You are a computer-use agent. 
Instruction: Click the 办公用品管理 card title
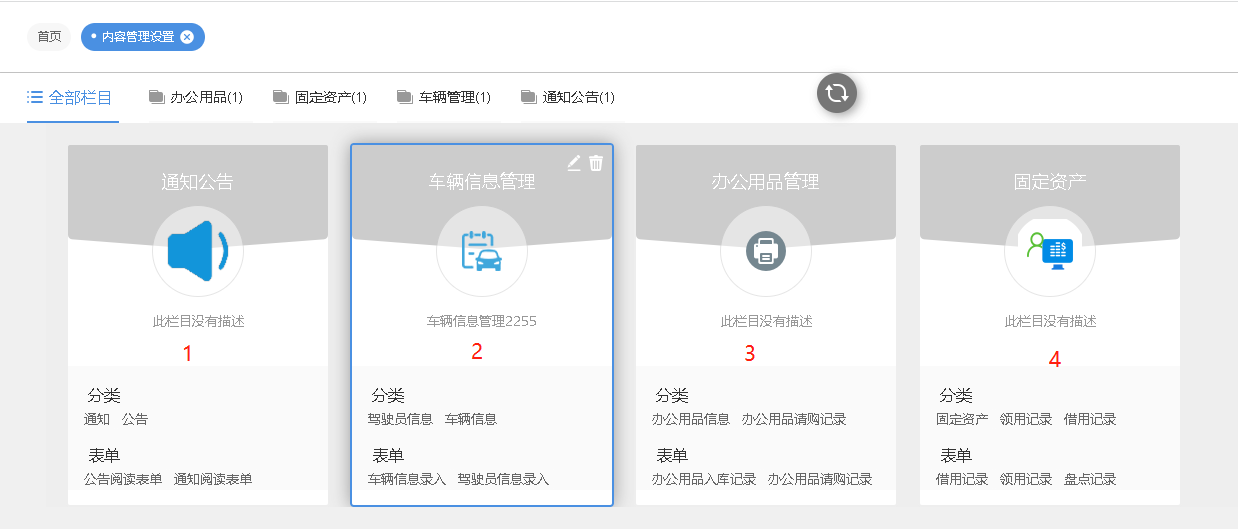[x=766, y=182]
